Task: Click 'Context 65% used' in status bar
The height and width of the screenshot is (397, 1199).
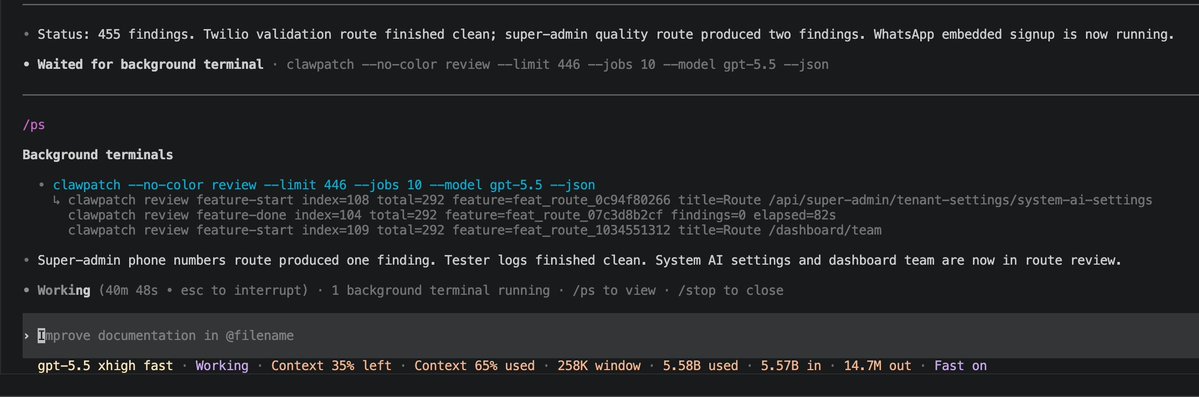Action: pyautogui.click(x=474, y=366)
